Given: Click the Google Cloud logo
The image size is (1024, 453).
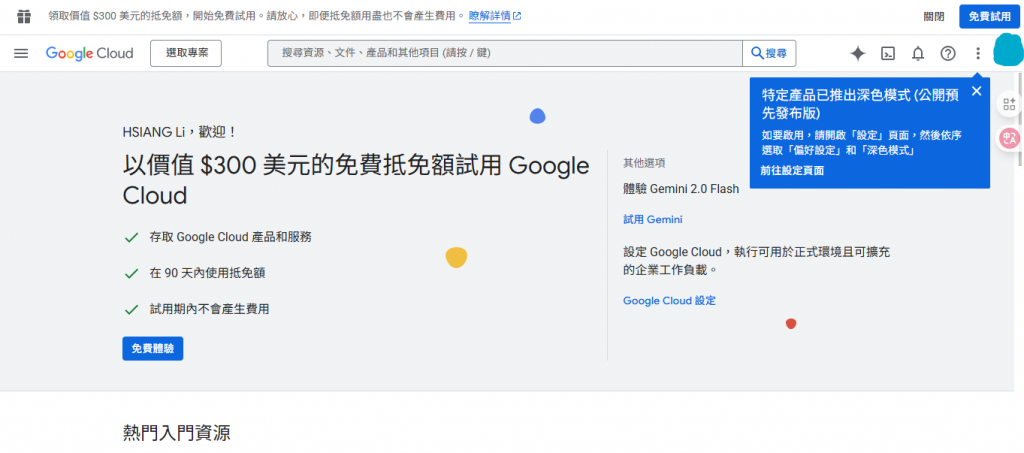Looking at the screenshot, I should pyautogui.click(x=89, y=54).
